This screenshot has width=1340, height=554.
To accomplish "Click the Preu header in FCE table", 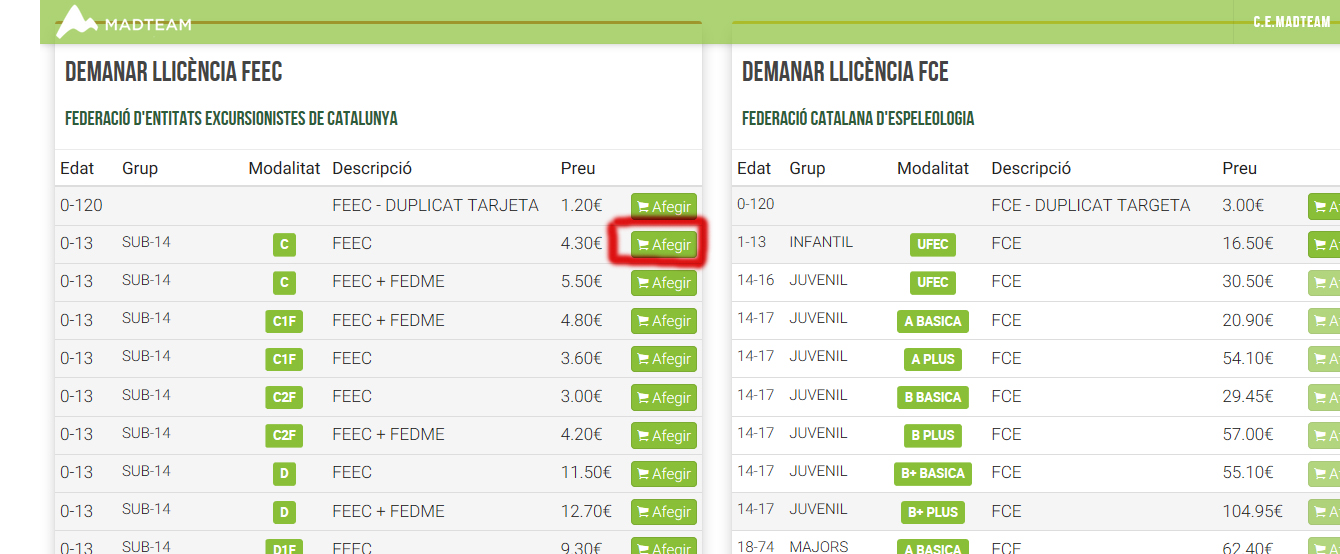I will click(x=1240, y=168).
